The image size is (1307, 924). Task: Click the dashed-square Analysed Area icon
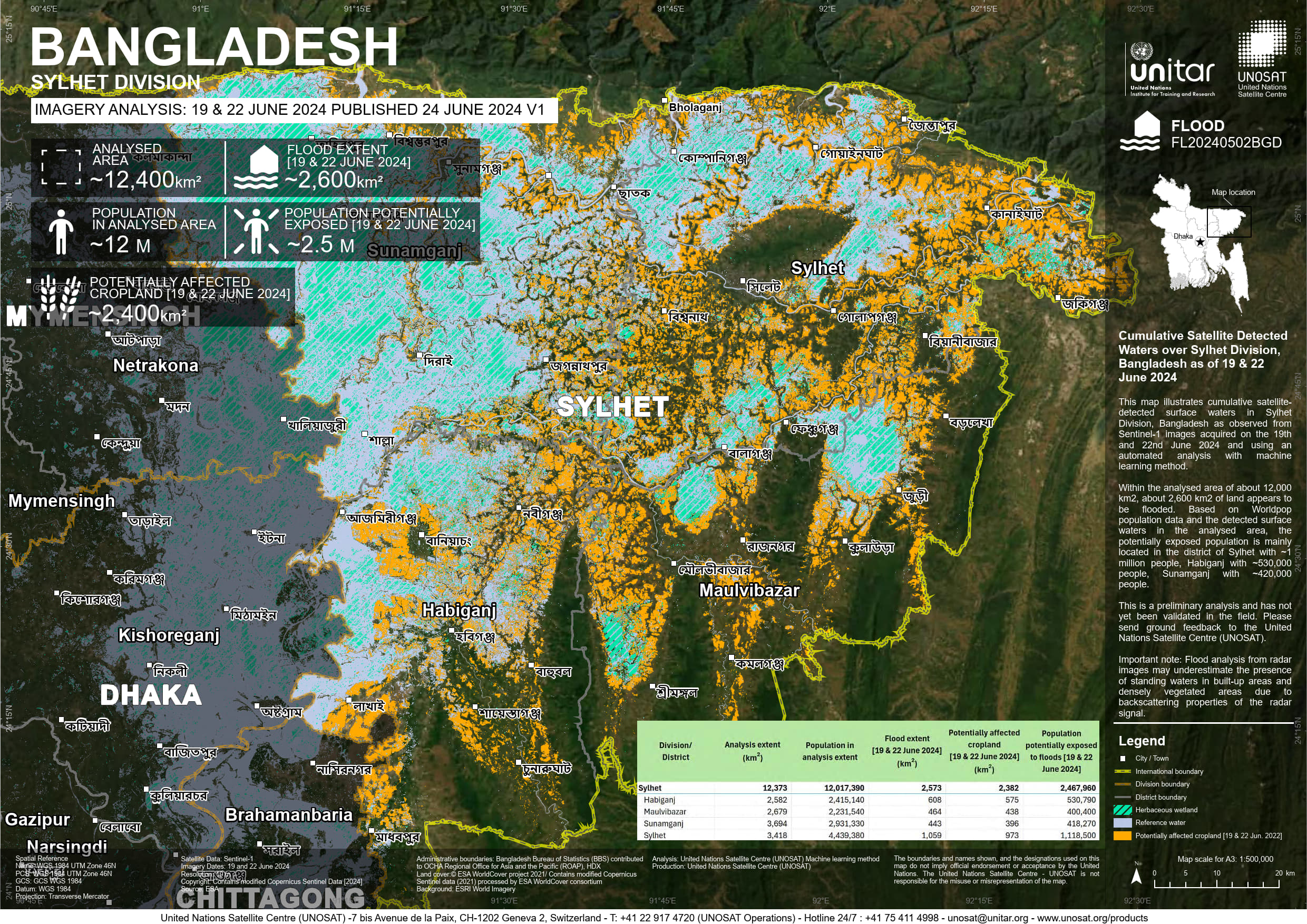[x=61, y=168]
